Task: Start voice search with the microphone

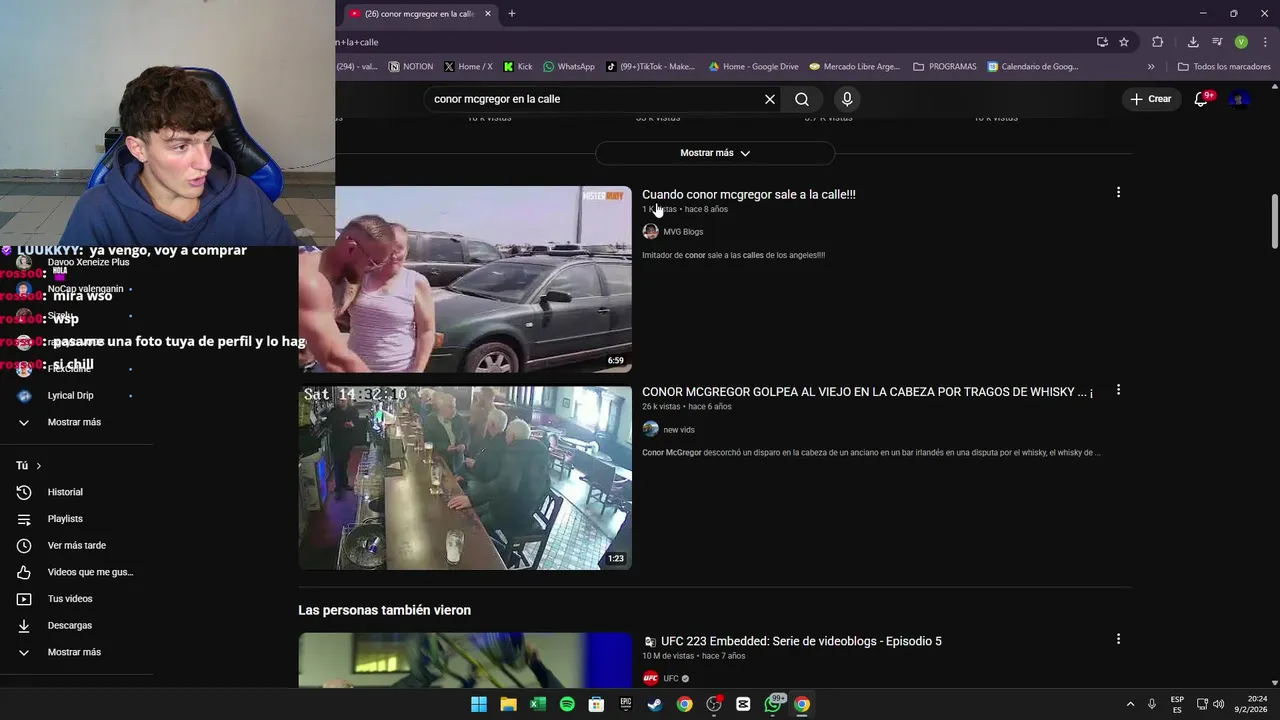Action: pos(847,99)
